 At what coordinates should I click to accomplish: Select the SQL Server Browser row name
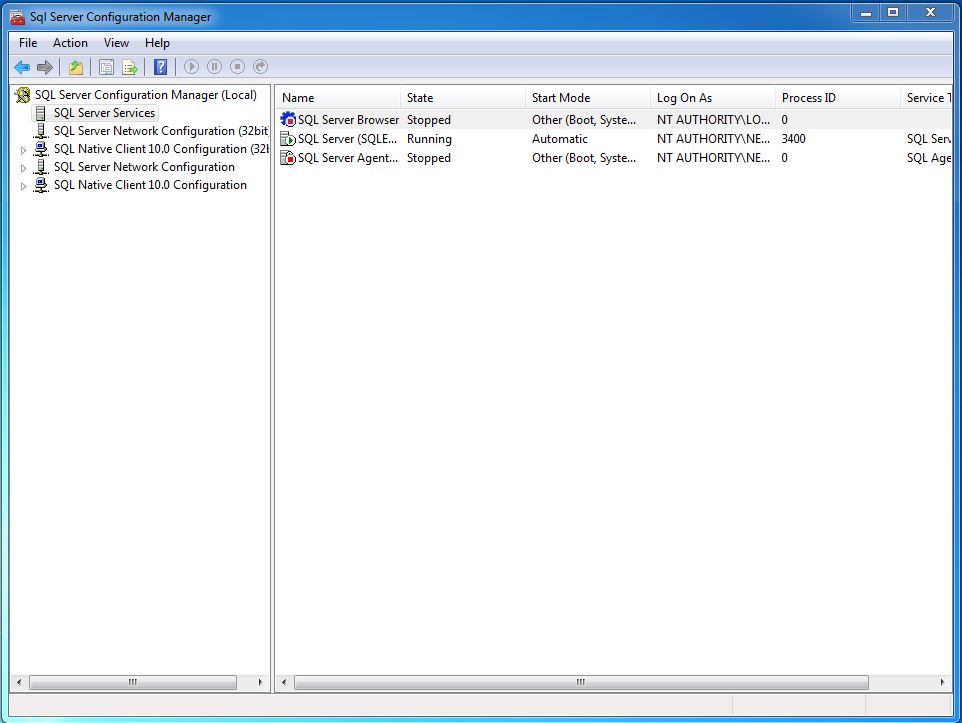click(x=348, y=120)
